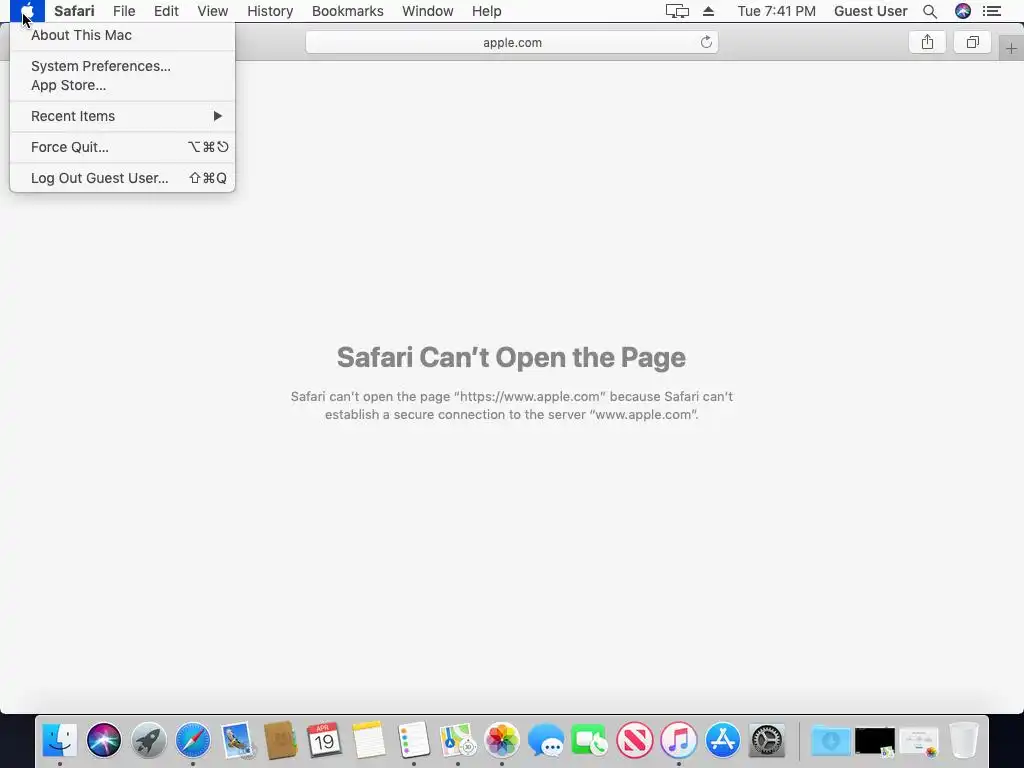This screenshot has width=1024, height=768.
Task: Click the minimized document thumbnail in Dock
Action: pyautogui.click(x=919, y=741)
